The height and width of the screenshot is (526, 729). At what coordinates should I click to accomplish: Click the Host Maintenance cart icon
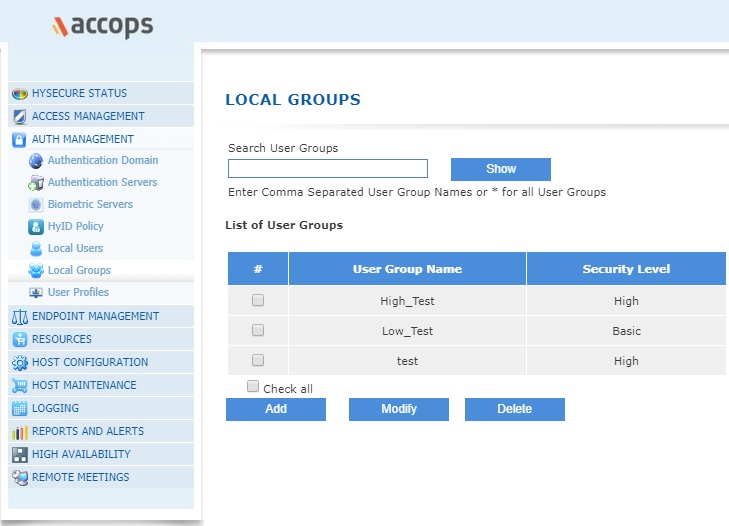coord(20,386)
